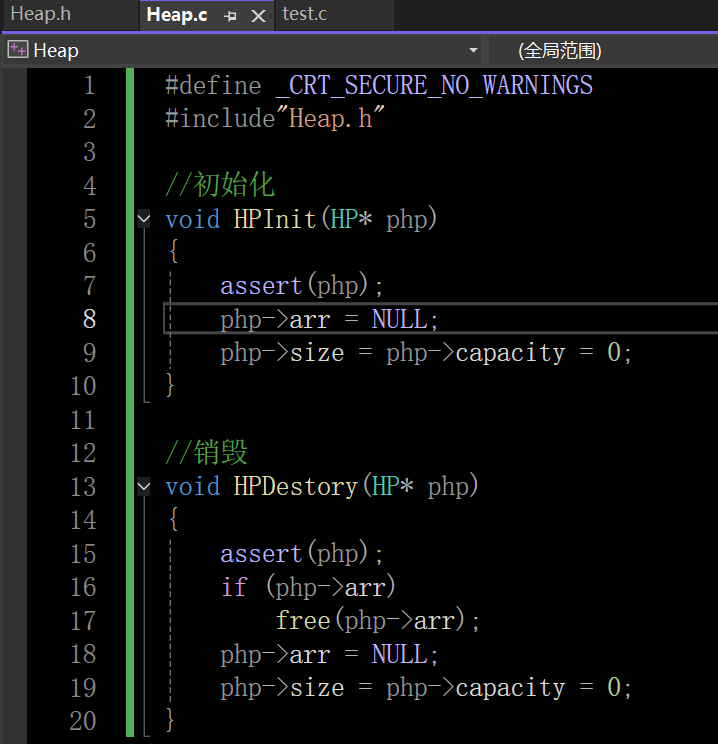Click line number 20 in gutter
The image size is (718, 744).
pos(83,721)
